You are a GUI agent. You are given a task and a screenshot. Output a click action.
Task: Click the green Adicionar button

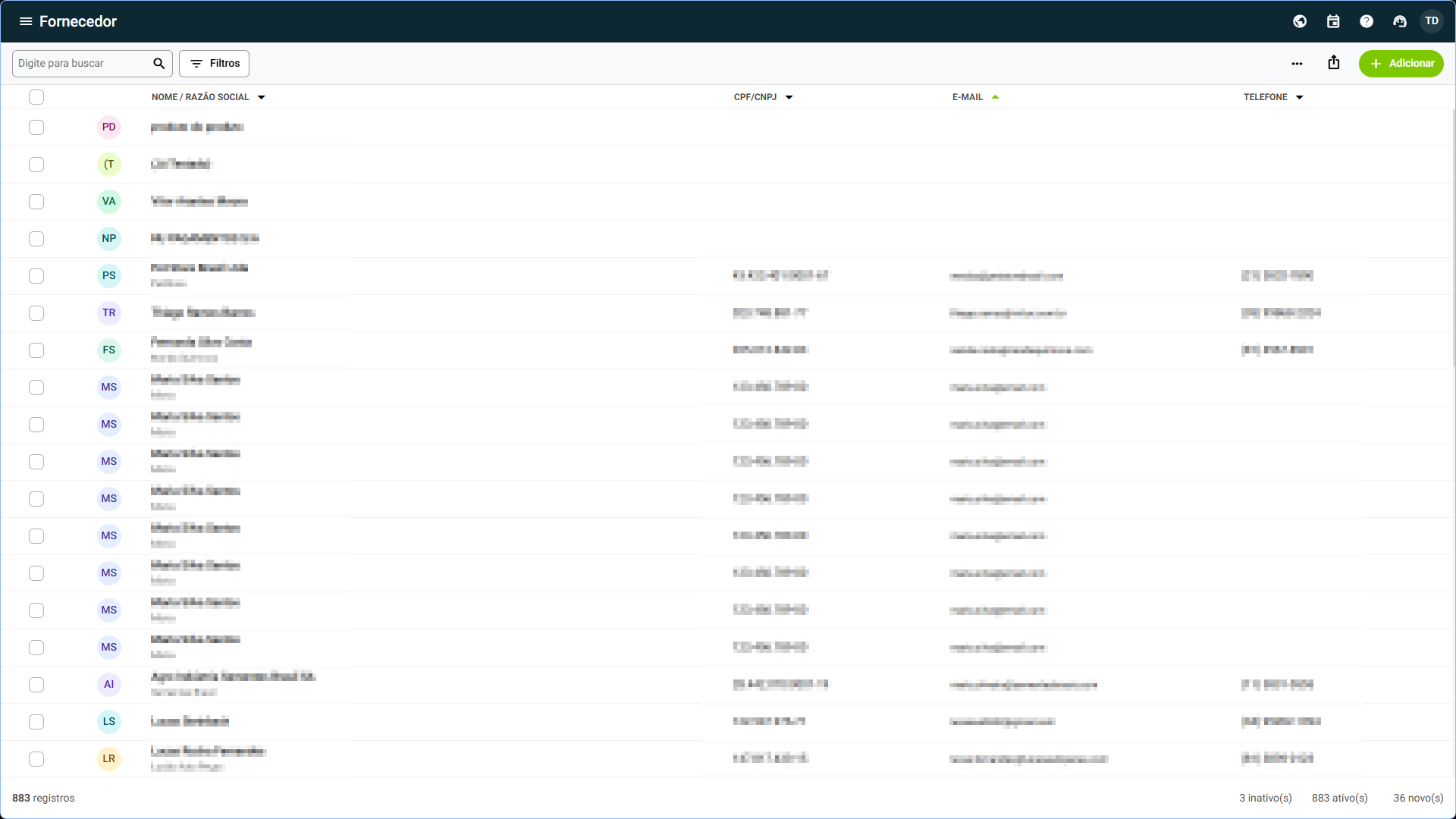point(1401,64)
